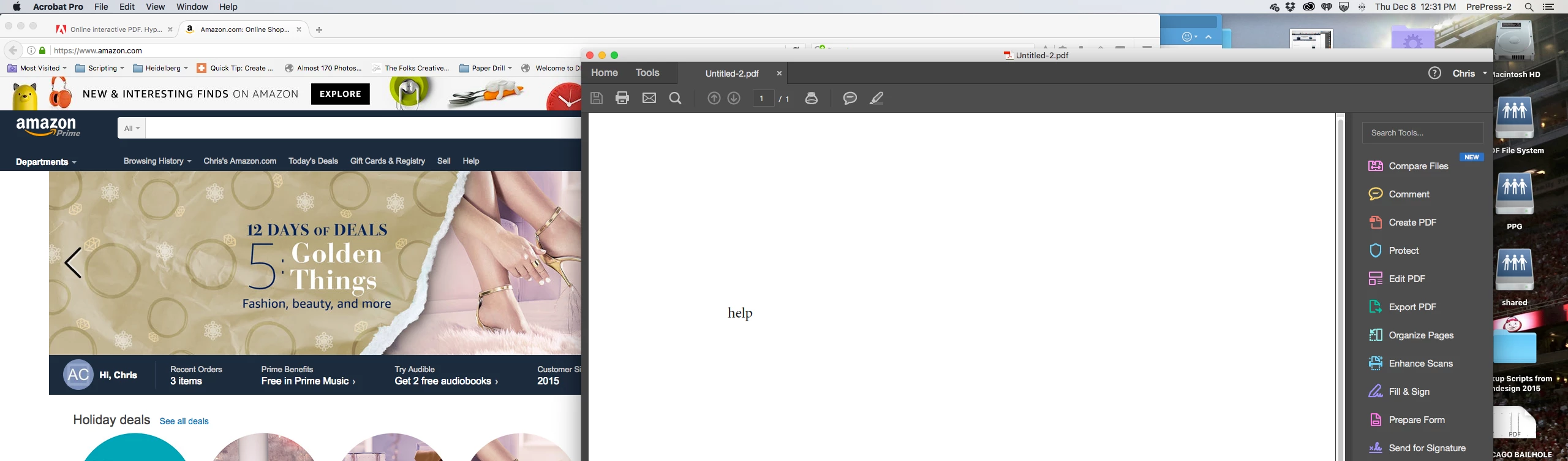Screen dimensions: 1568x461
Task: Open the View menu in menu bar
Action: point(155,7)
